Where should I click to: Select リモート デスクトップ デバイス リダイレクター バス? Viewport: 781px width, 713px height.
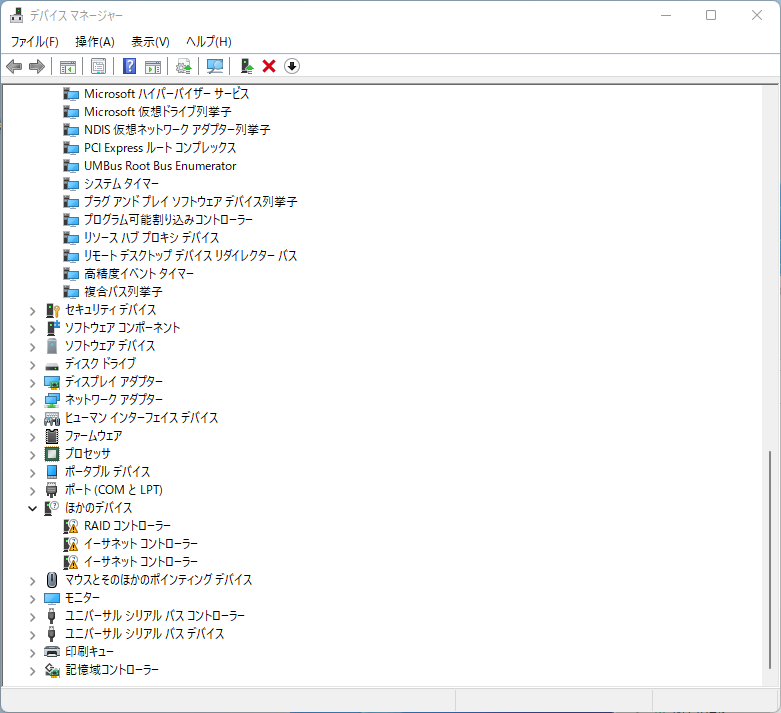coord(190,256)
